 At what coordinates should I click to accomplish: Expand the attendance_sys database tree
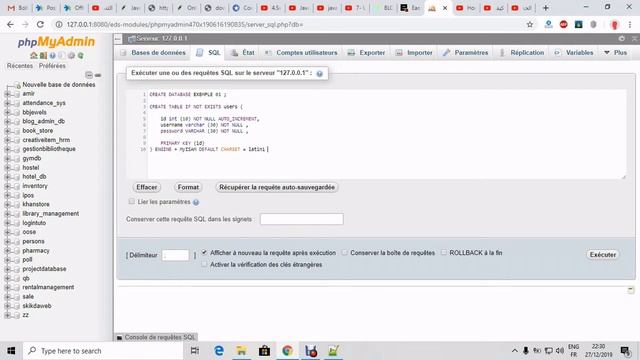[7, 103]
